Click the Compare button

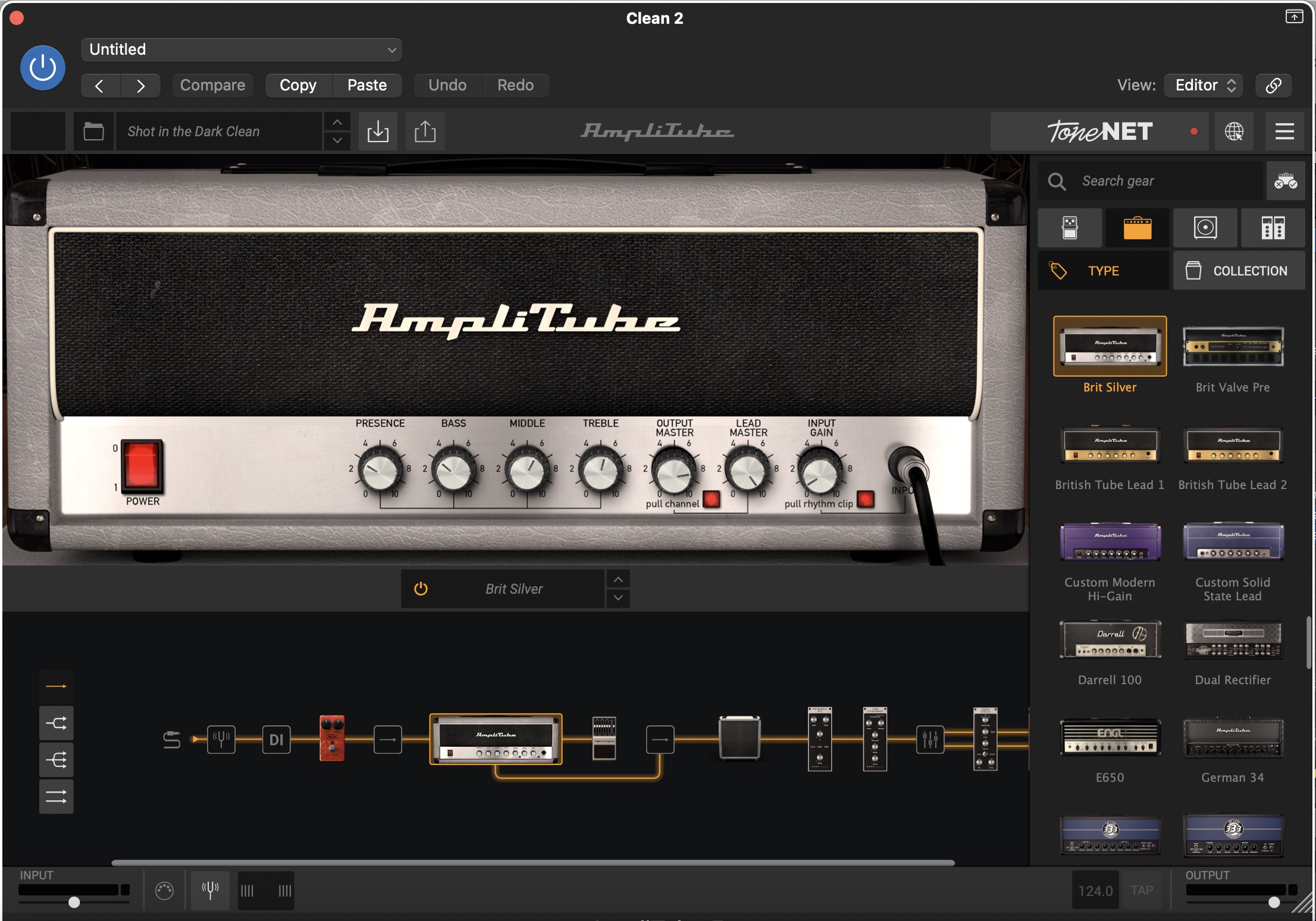(212, 86)
